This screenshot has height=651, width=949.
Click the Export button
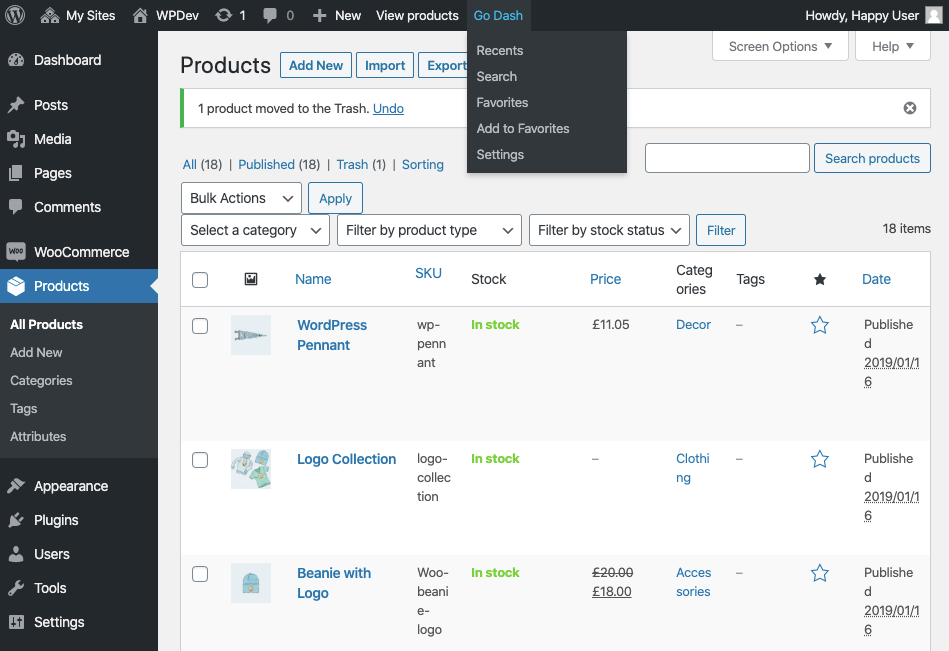point(443,65)
